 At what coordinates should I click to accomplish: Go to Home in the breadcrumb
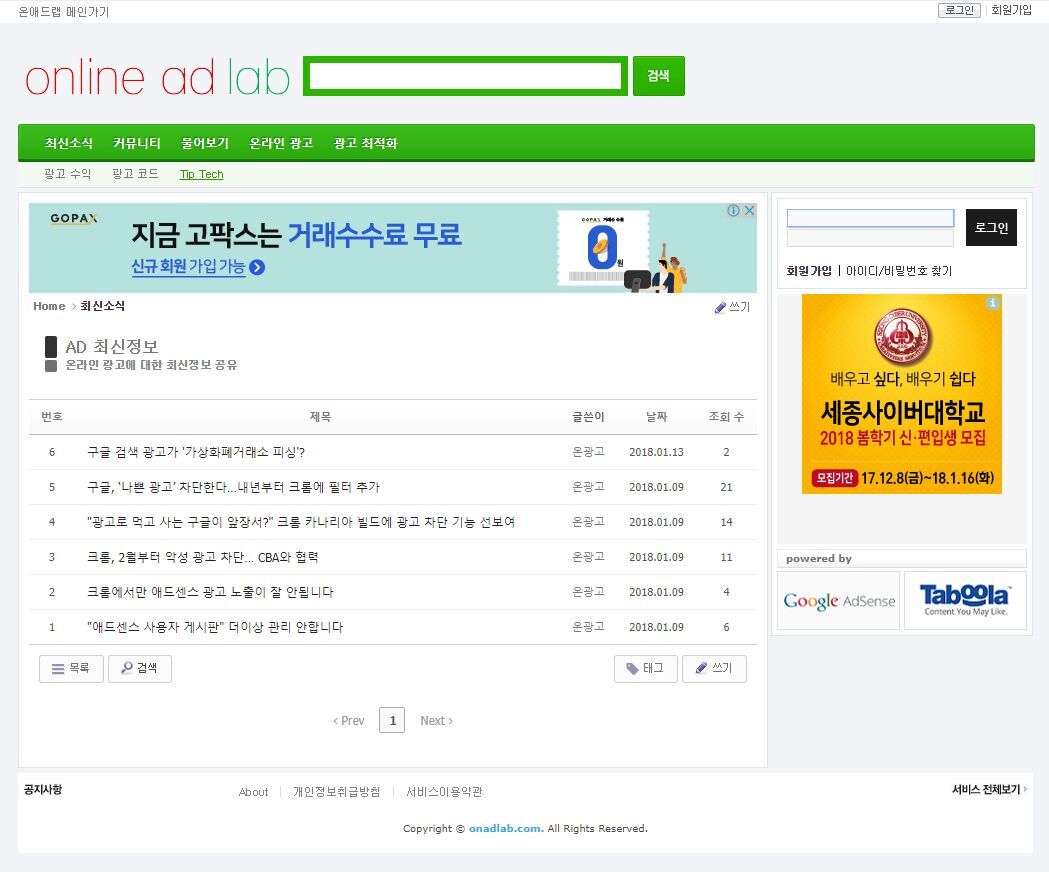pos(50,306)
